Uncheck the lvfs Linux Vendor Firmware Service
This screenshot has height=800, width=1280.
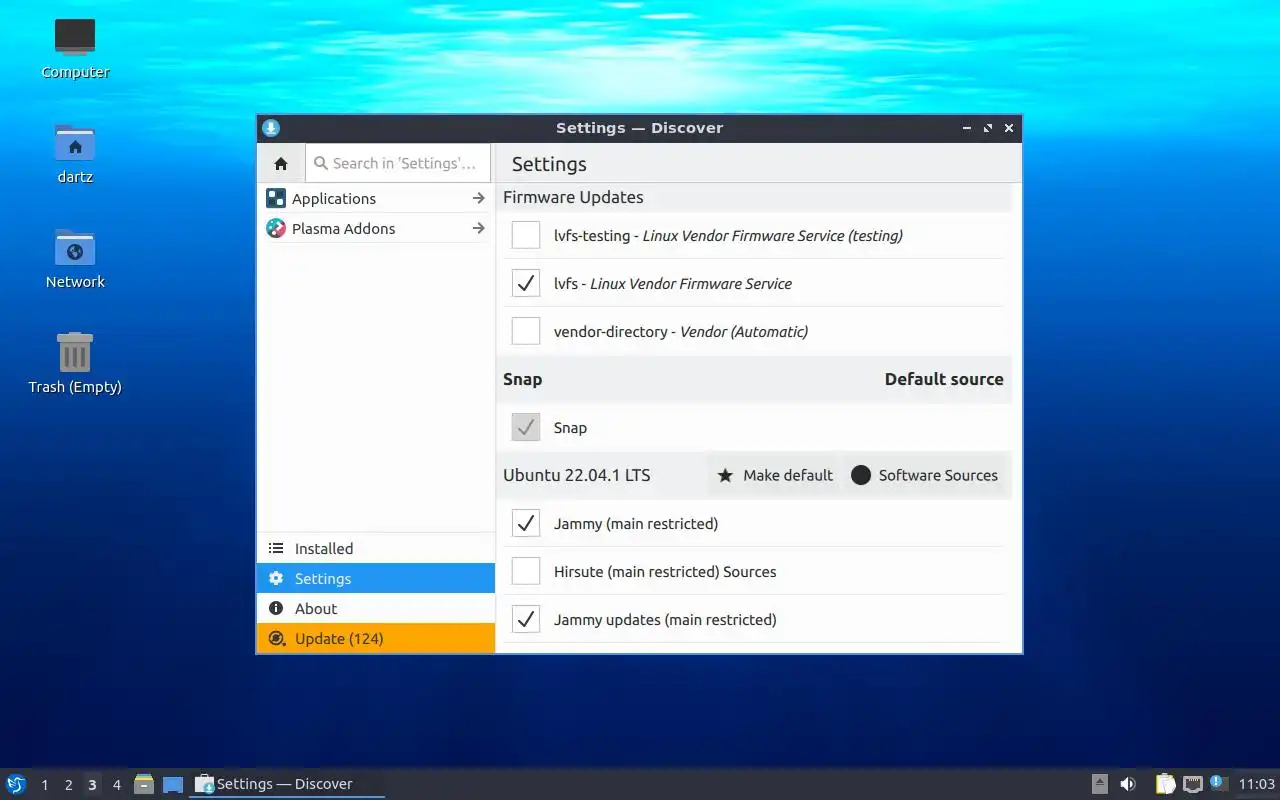(526, 283)
